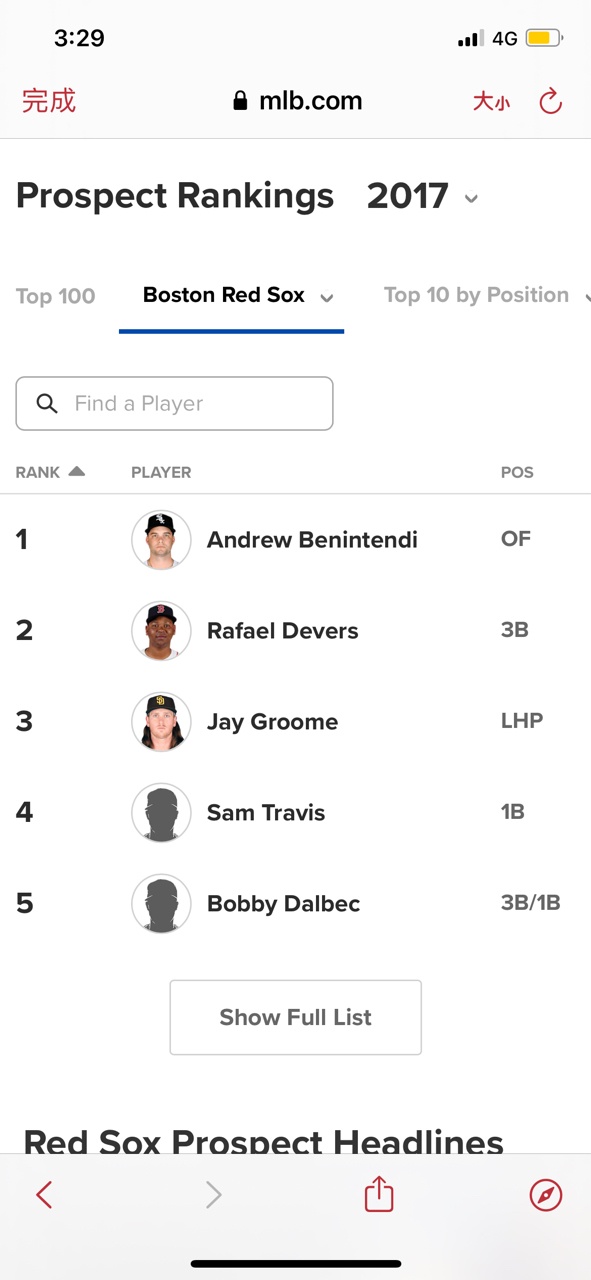Tap the mlb.com address bar
This screenshot has width=591, height=1280.
(297, 101)
